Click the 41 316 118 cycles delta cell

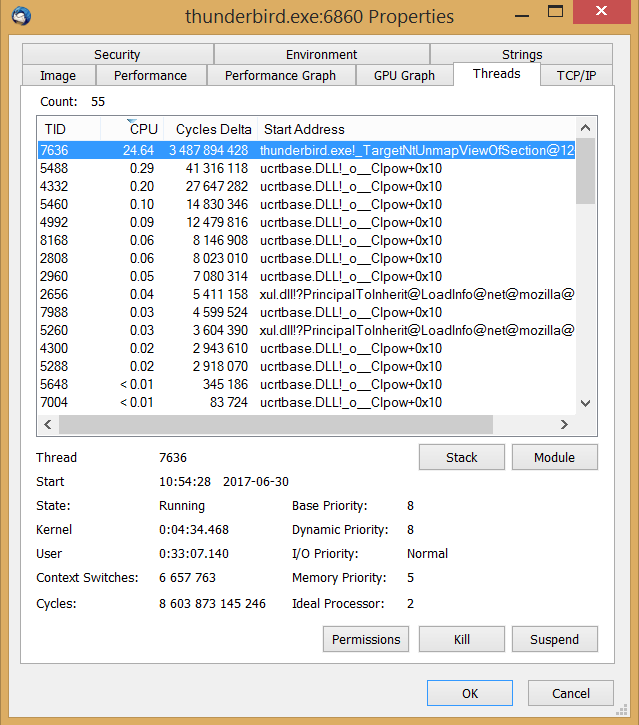click(217, 168)
